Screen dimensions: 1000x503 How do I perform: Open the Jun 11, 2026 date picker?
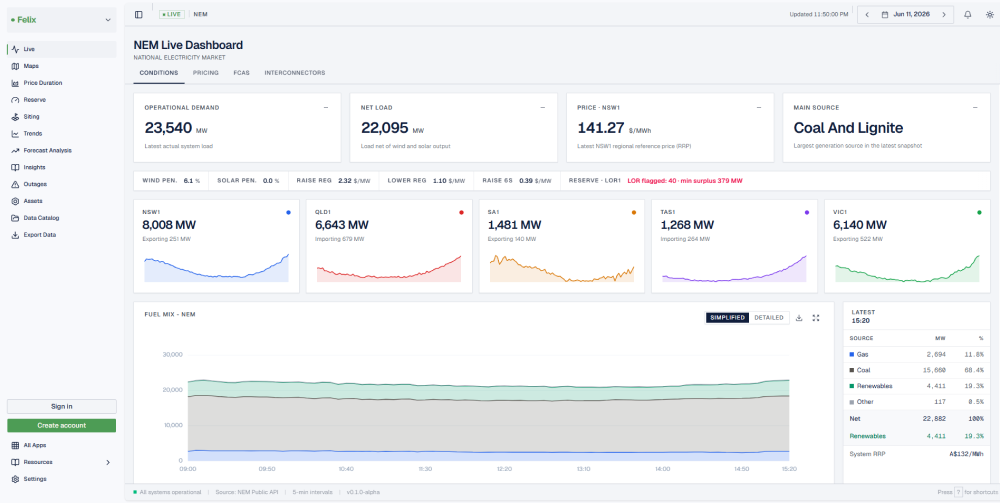coord(906,15)
